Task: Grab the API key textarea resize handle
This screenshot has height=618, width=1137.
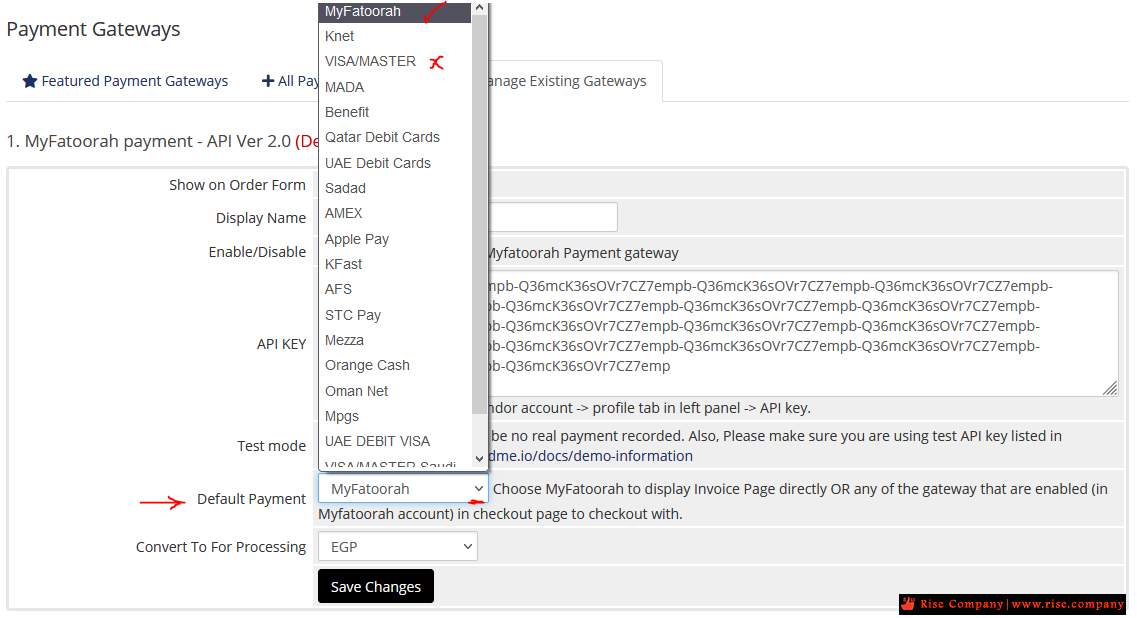Action: tap(1110, 389)
